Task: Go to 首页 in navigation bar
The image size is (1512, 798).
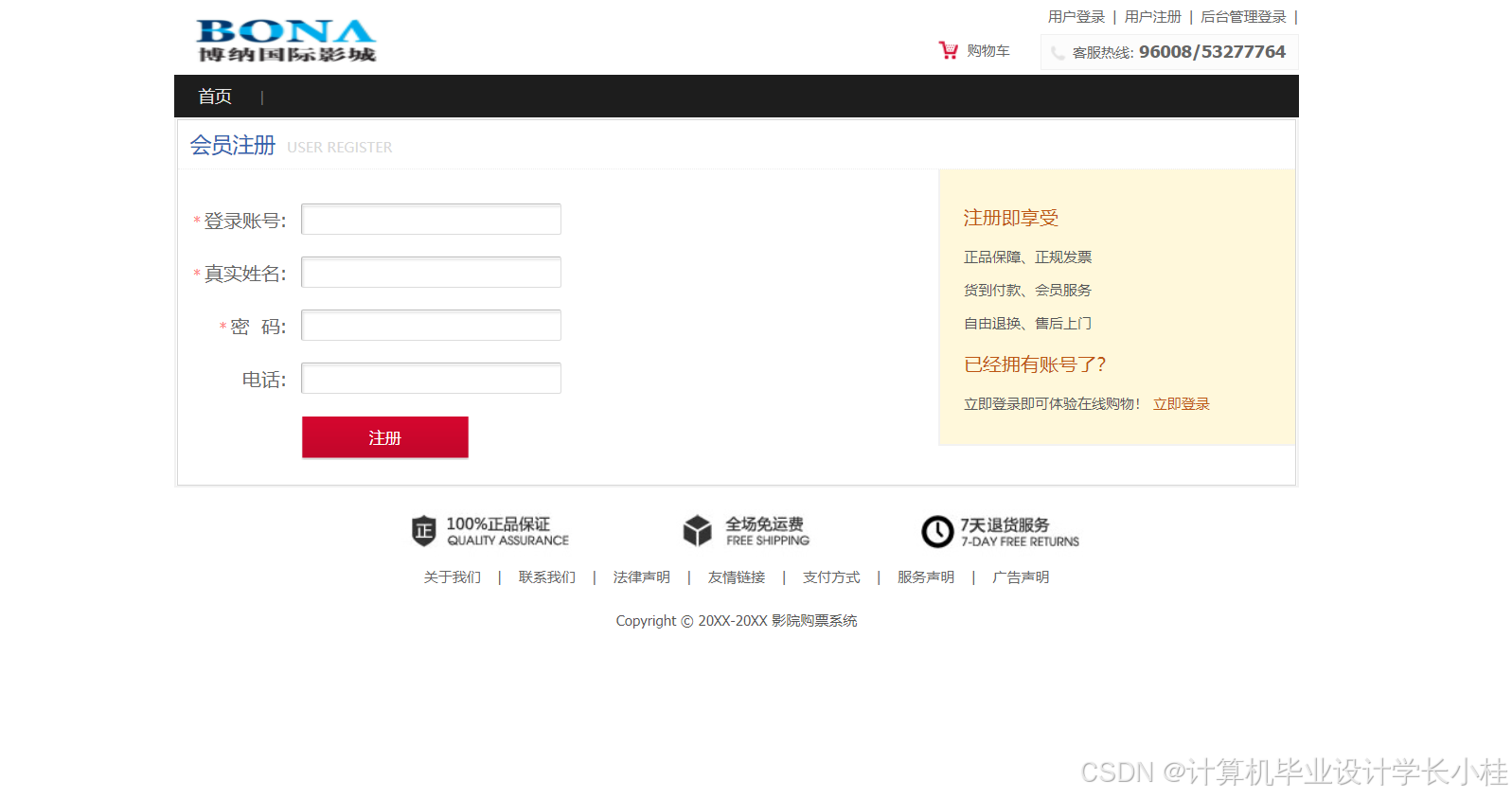Action: [215, 97]
